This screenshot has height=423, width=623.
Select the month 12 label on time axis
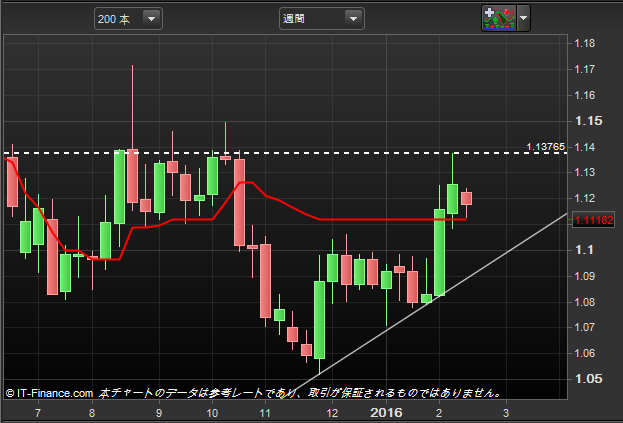pyautogui.click(x=332, y=413)
